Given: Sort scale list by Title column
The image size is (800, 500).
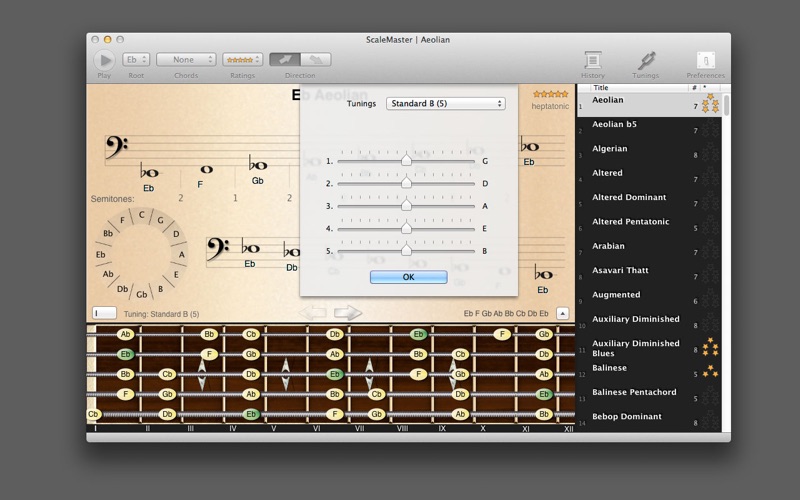Looking at the screenshot, I should tap(638, 88).
